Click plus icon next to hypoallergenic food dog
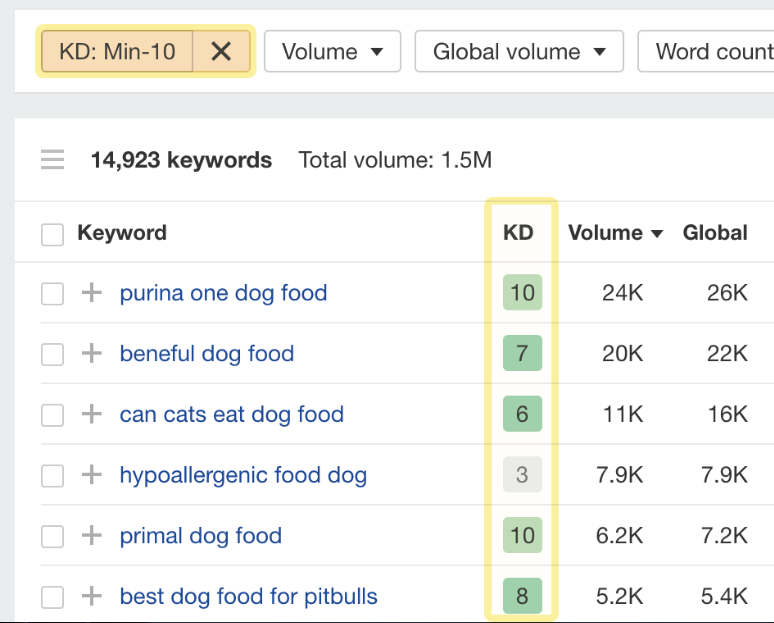774x623 pixels. point(92,475)
